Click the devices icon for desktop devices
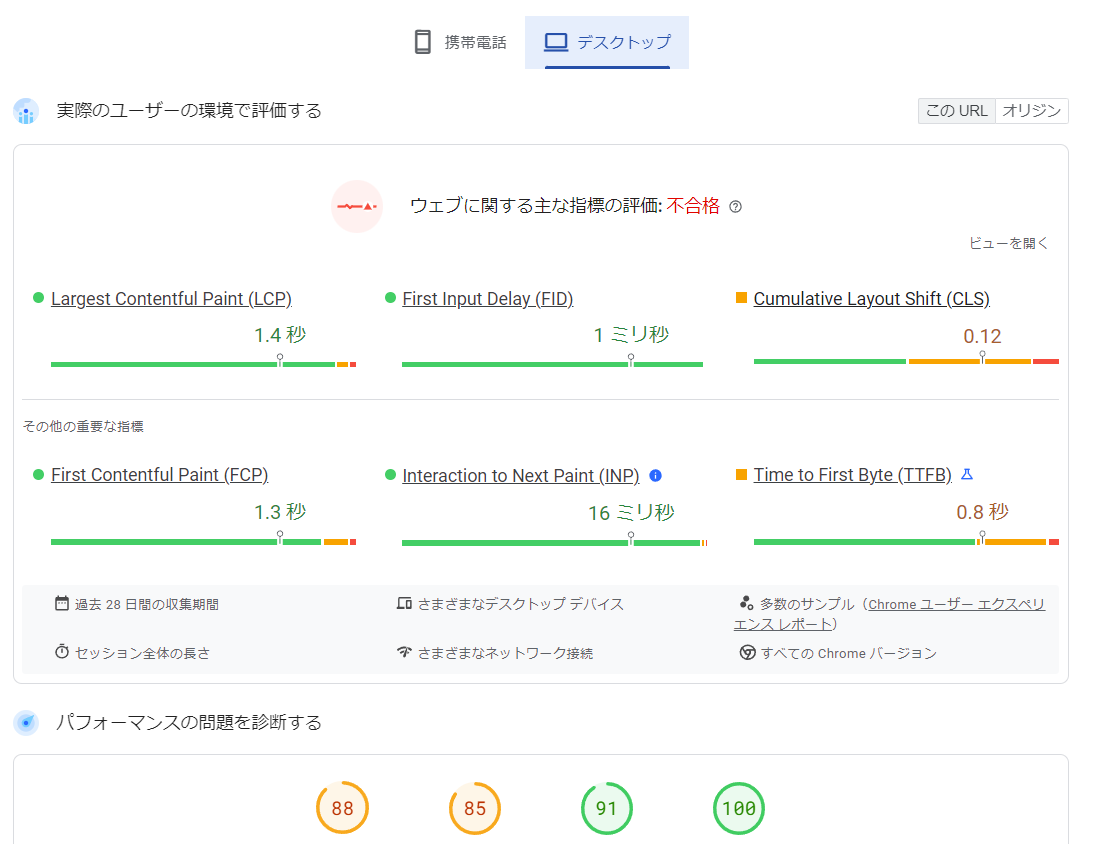 405,603
